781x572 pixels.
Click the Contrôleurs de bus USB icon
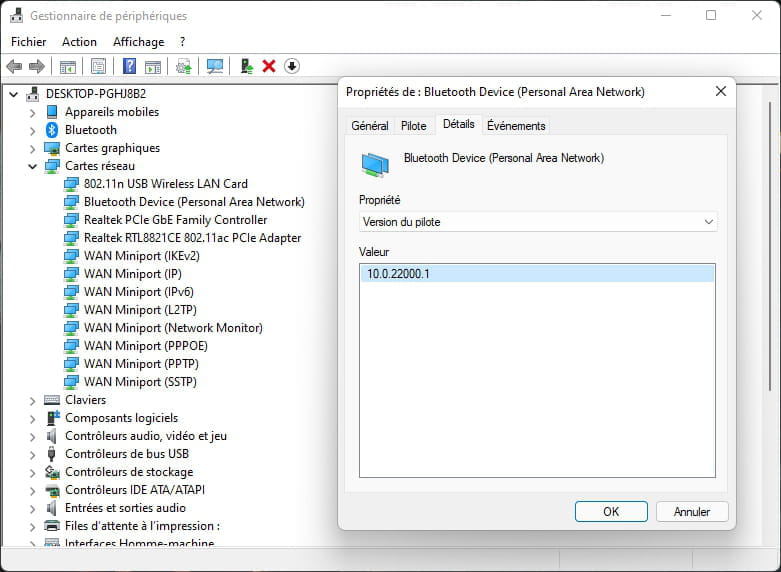[x=51, y=453]
